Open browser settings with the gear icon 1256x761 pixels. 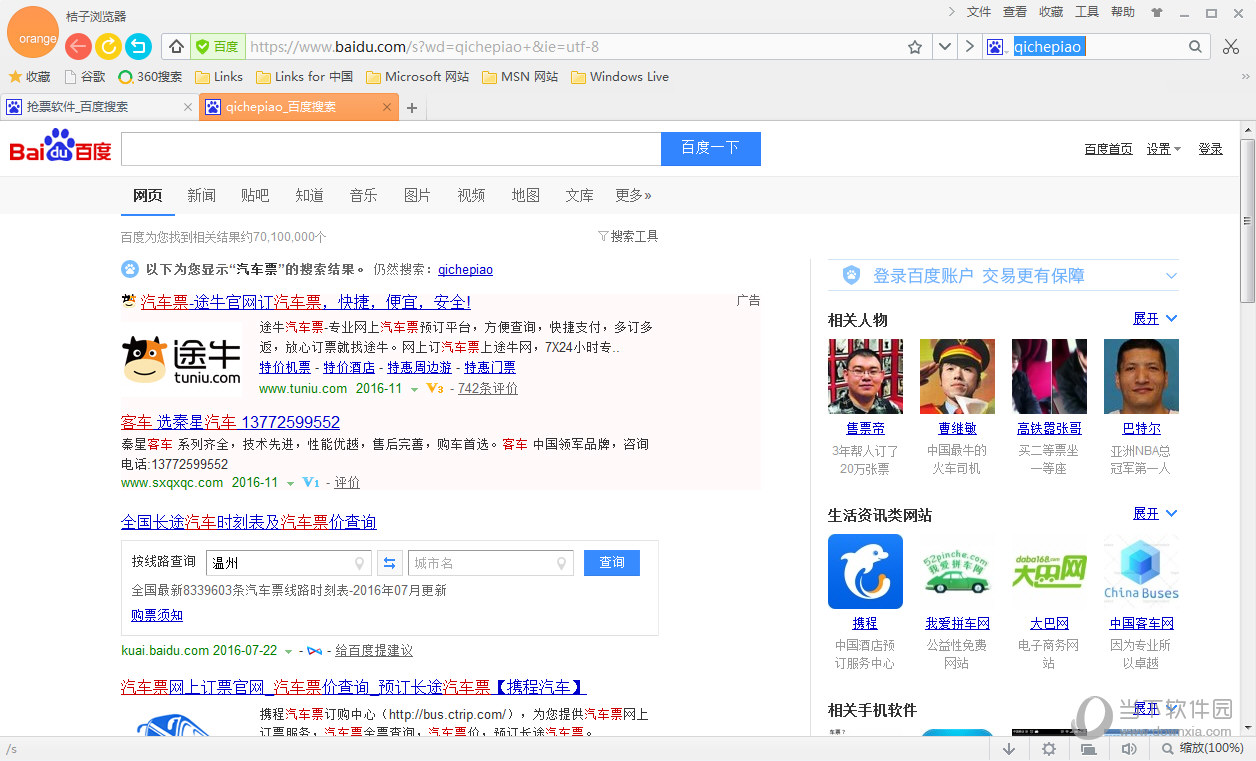(x=1048, y=748)
